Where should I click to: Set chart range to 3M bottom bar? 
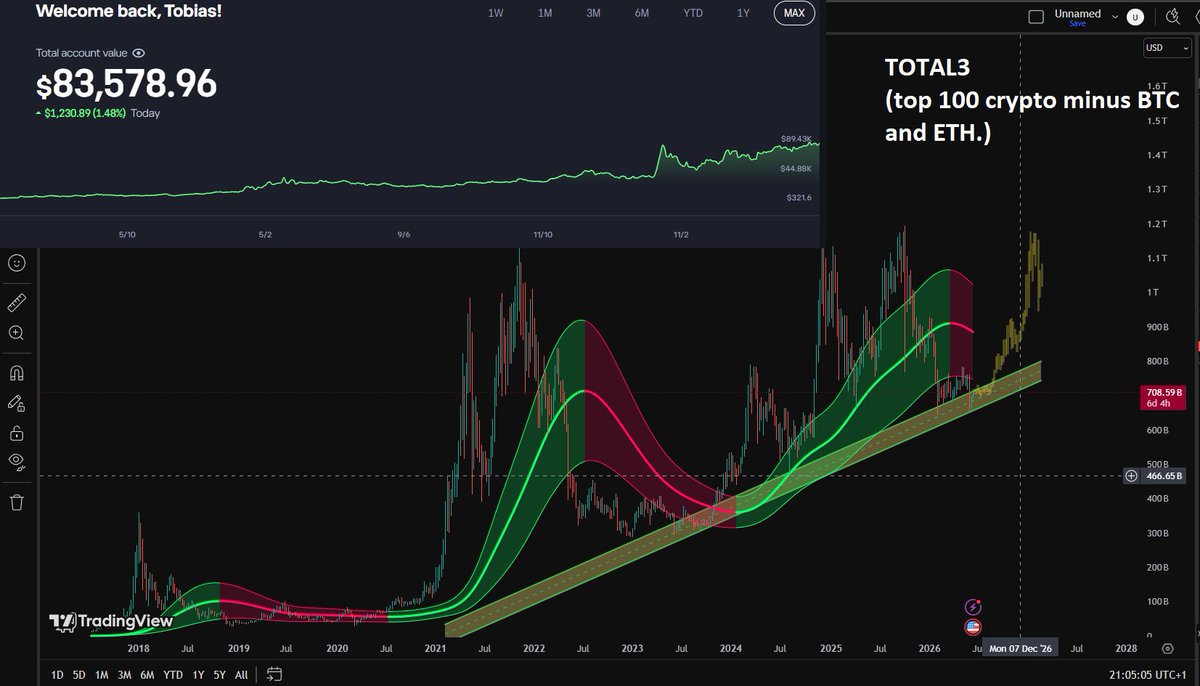124,674
